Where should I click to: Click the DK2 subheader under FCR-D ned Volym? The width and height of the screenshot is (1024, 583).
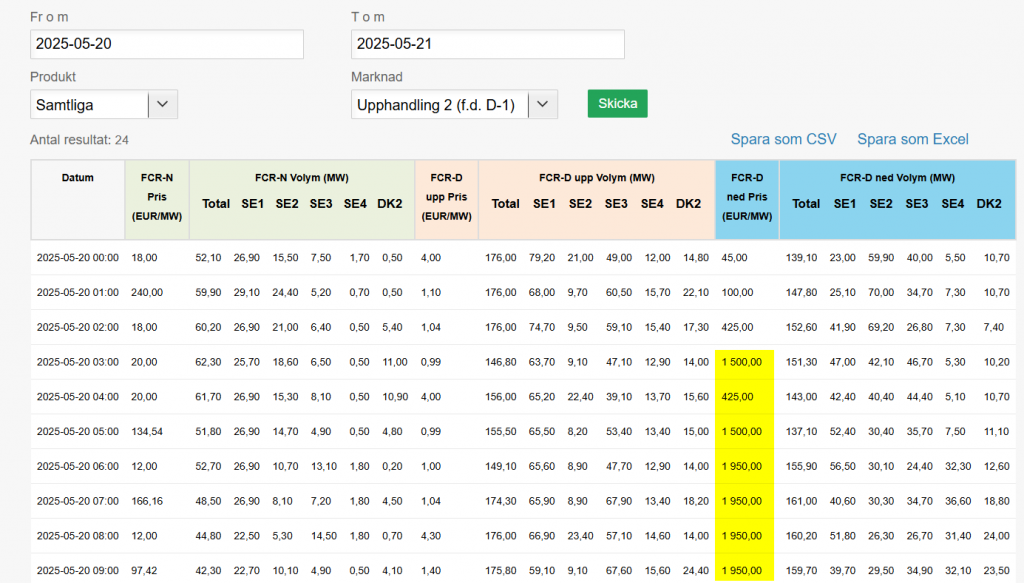pyautogui.click(x=988, y=203)
